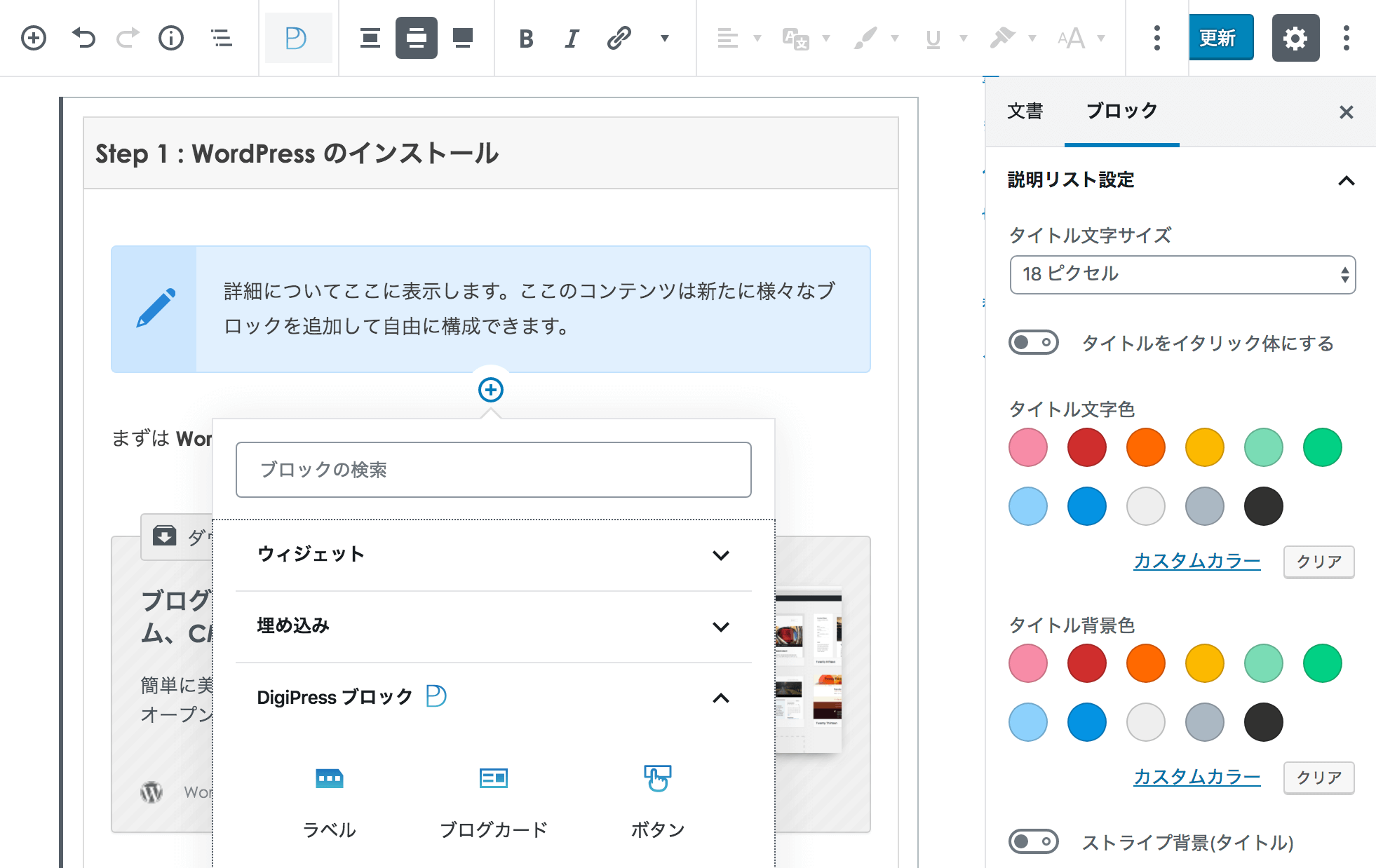This screenshot has width=1376, height=868.
Task: Open the content structure info icon
Action: pyautogui.click(x=170, y=38)
